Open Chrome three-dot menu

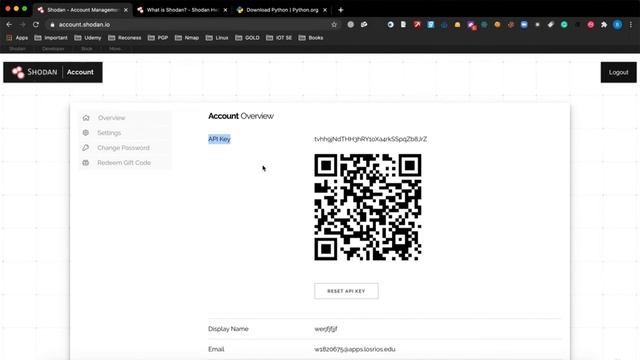click(631, 24)
